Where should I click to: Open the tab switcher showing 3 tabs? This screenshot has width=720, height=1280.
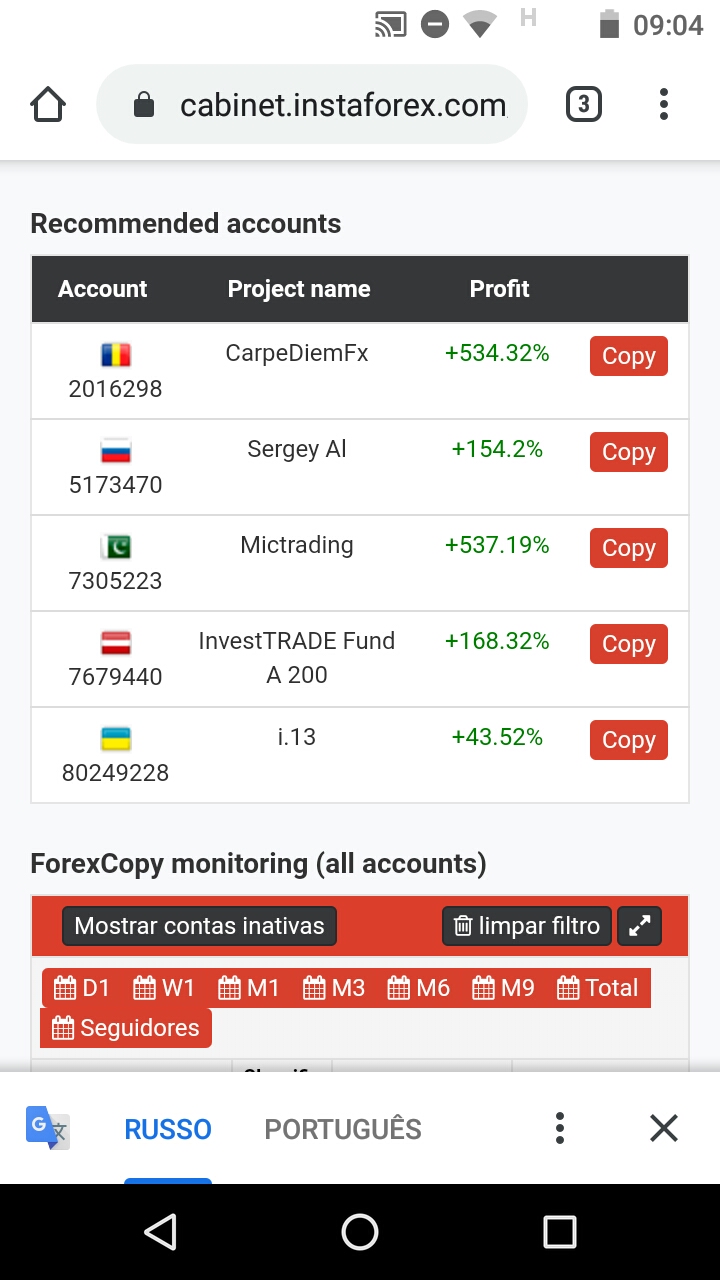584,105
